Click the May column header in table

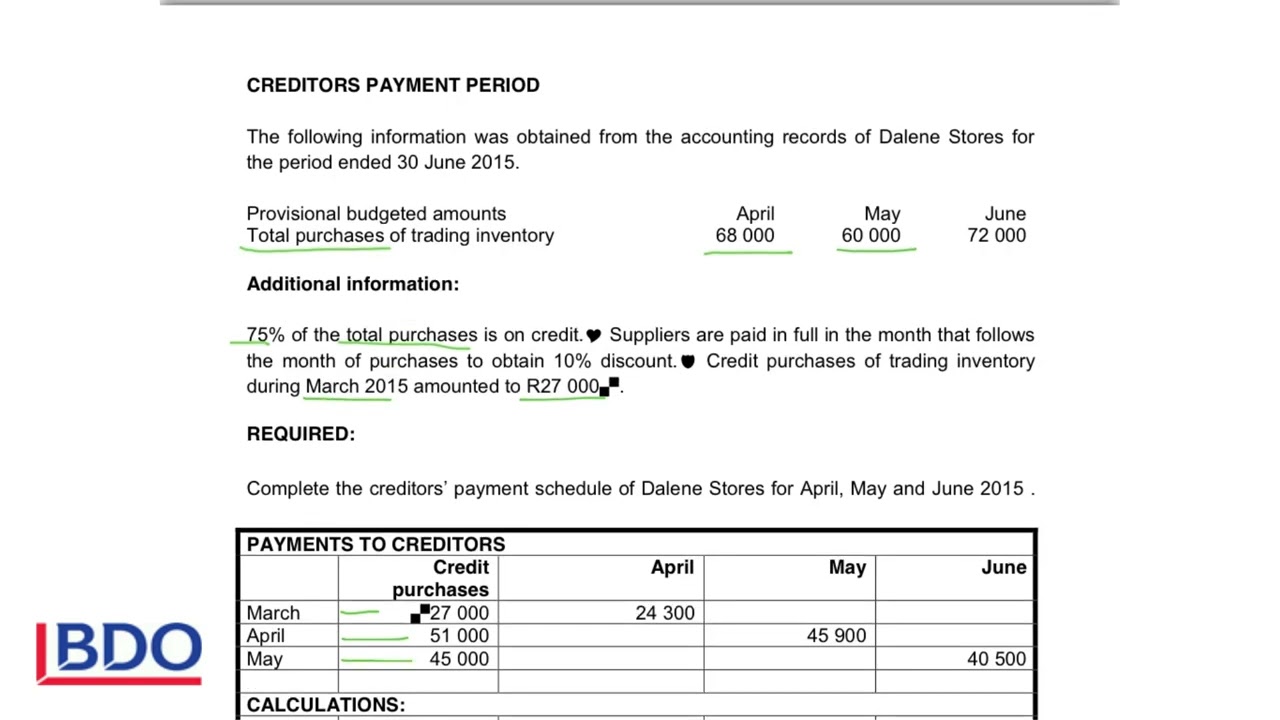click(x=847, y=567)
